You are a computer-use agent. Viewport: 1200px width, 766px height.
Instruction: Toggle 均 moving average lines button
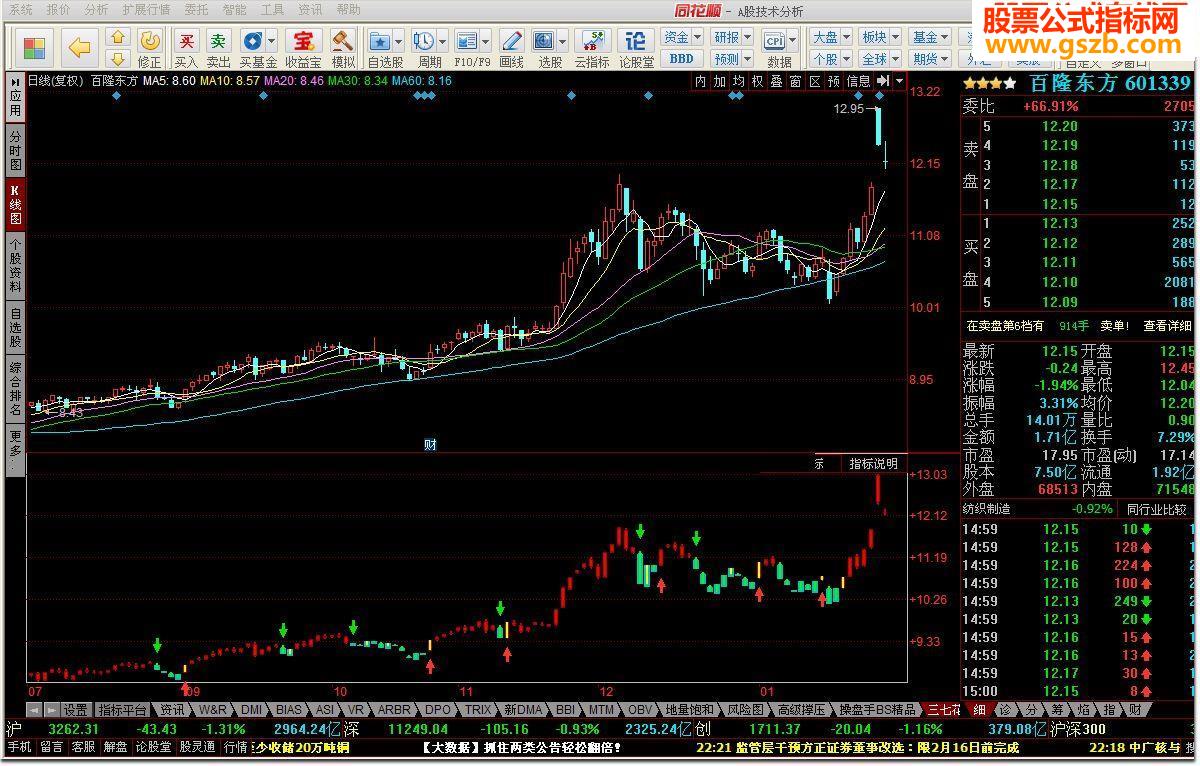point(738,81)
